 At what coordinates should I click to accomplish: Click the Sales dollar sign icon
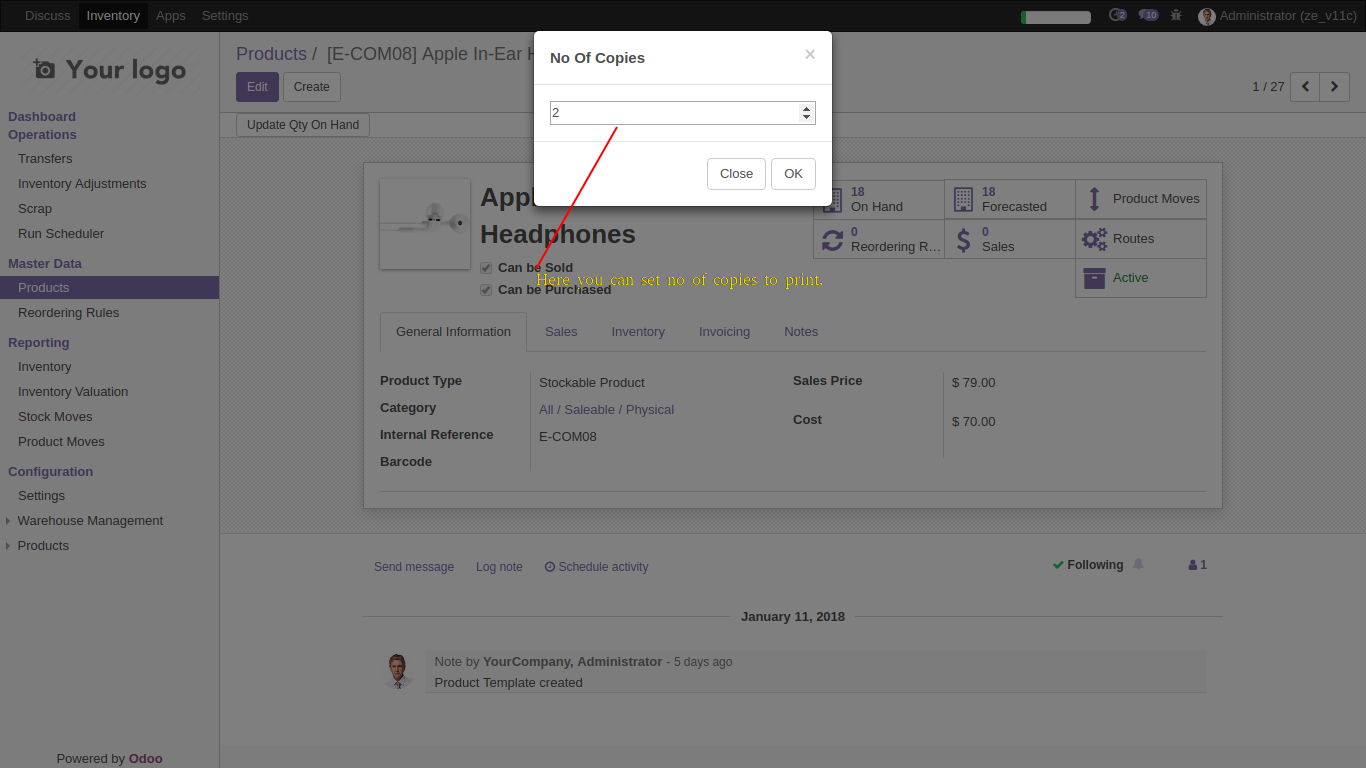pos(963,240)
